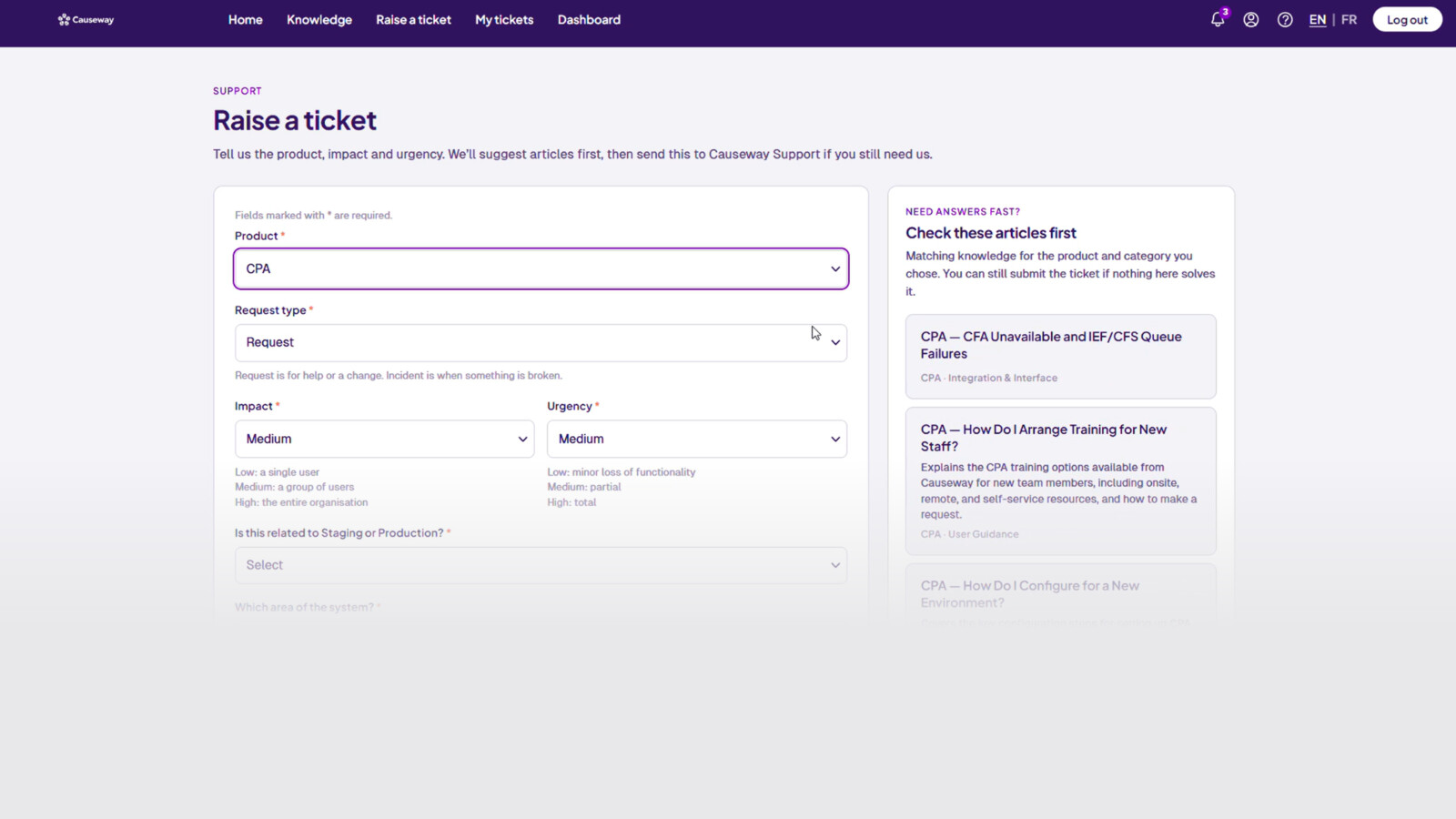Click 'High: the entire organisation' hint text
1456x819 pixels.
pos(301,502)
